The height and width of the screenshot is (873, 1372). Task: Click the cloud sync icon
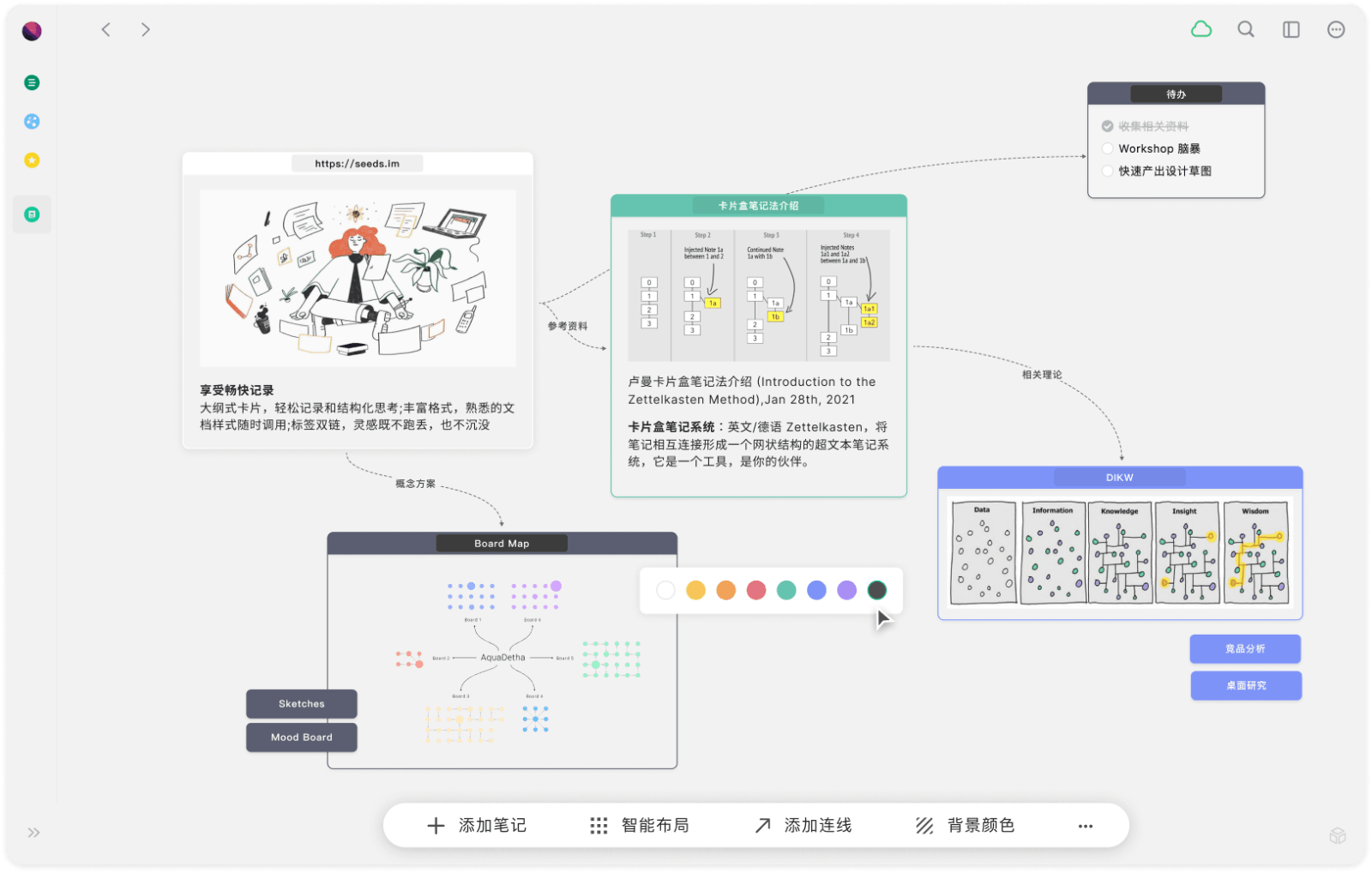point(1201,28)
